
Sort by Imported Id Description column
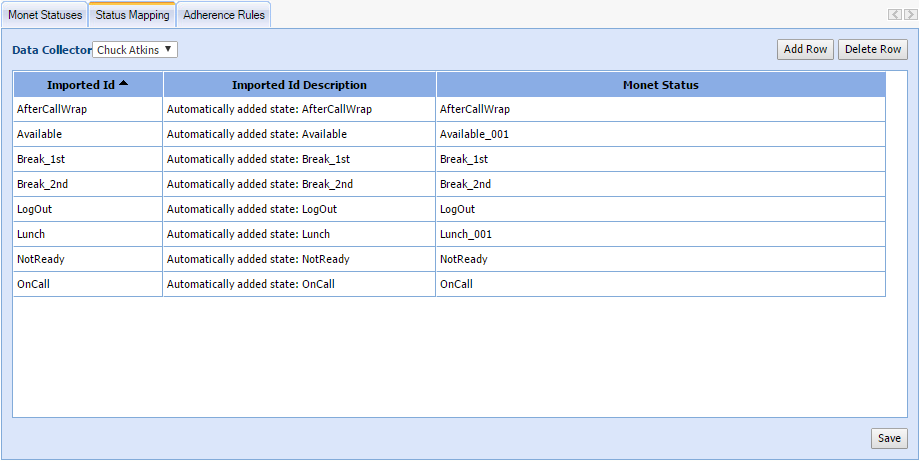[299, 85]
